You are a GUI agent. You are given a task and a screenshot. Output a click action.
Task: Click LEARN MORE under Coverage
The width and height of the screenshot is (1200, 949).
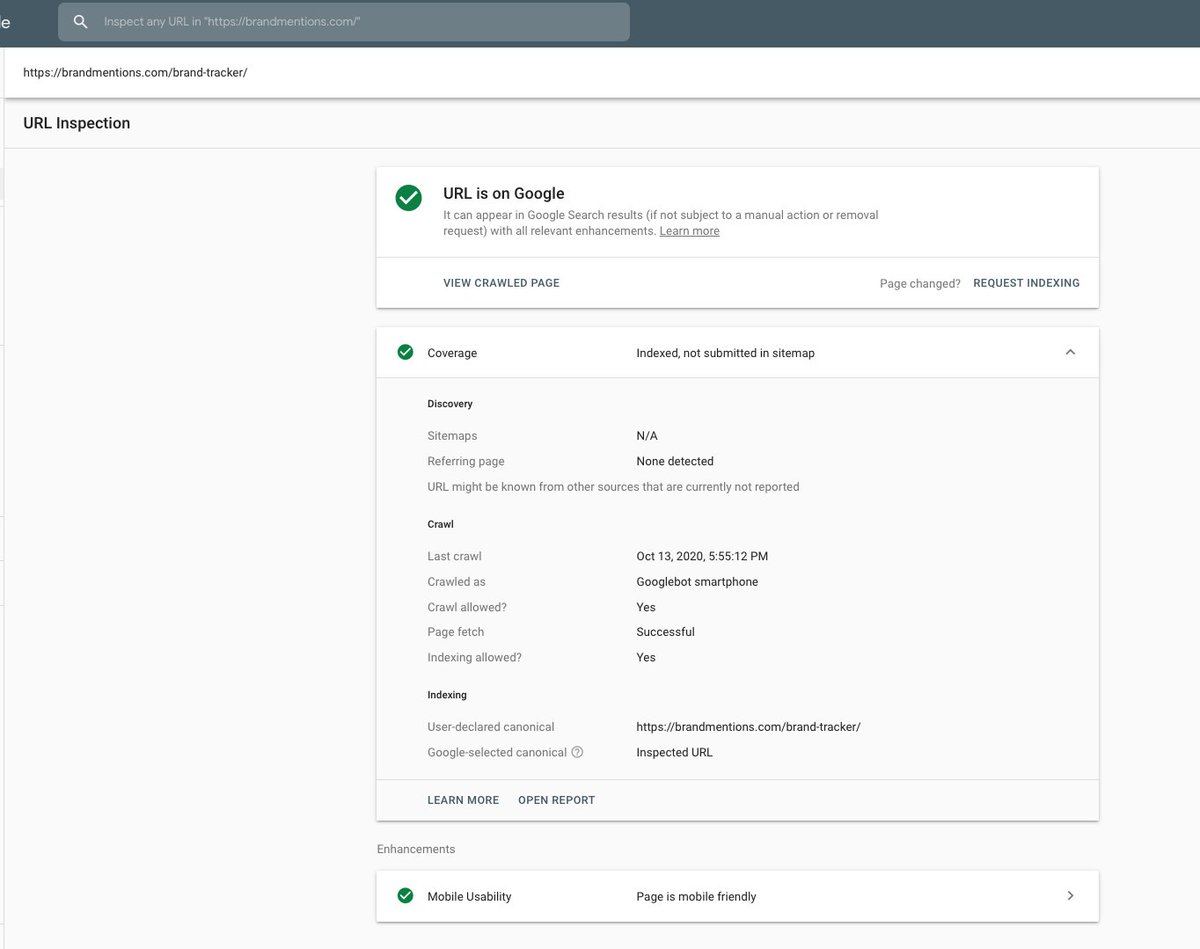coord(463,800)
